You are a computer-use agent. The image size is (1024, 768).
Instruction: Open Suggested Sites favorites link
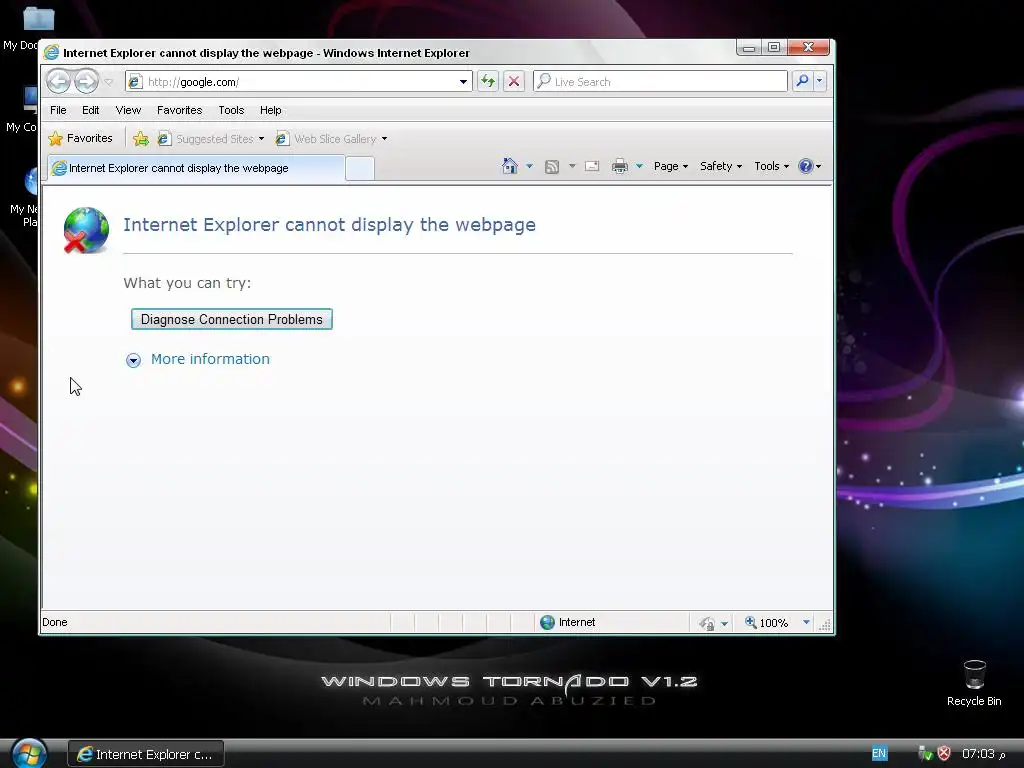210,138
